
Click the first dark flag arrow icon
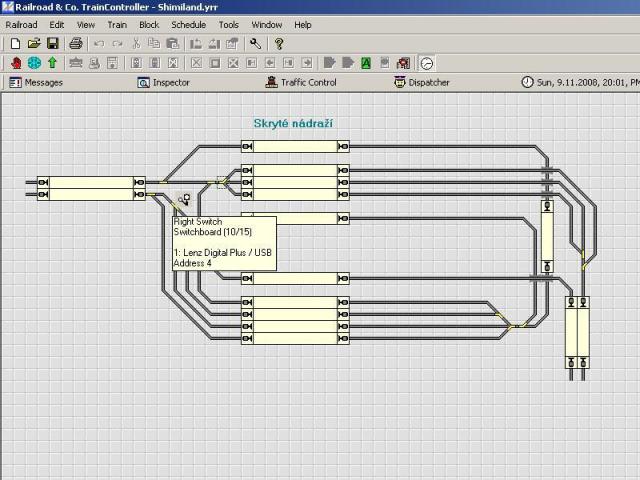tap(329, 63)
